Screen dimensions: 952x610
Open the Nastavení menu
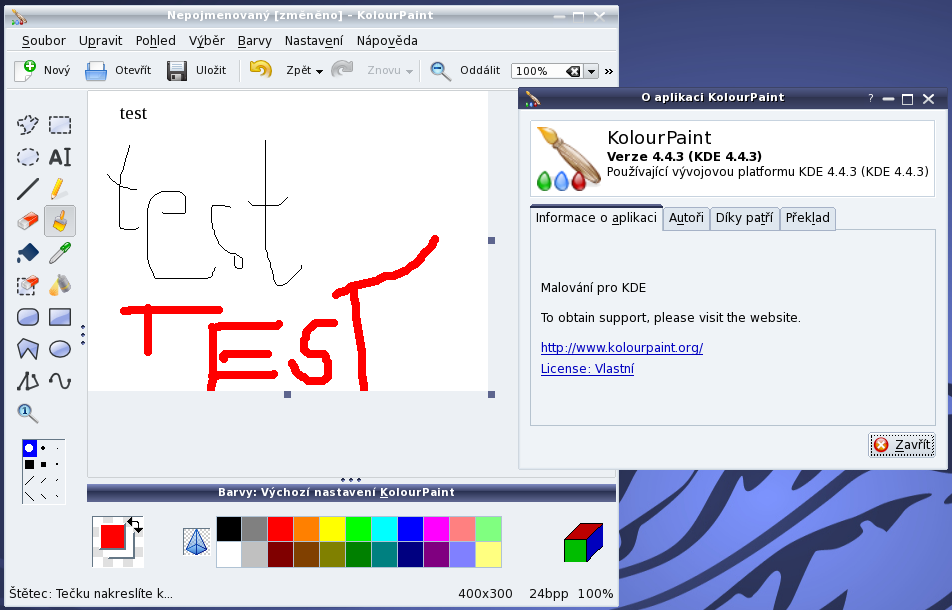tap(314, 41)
